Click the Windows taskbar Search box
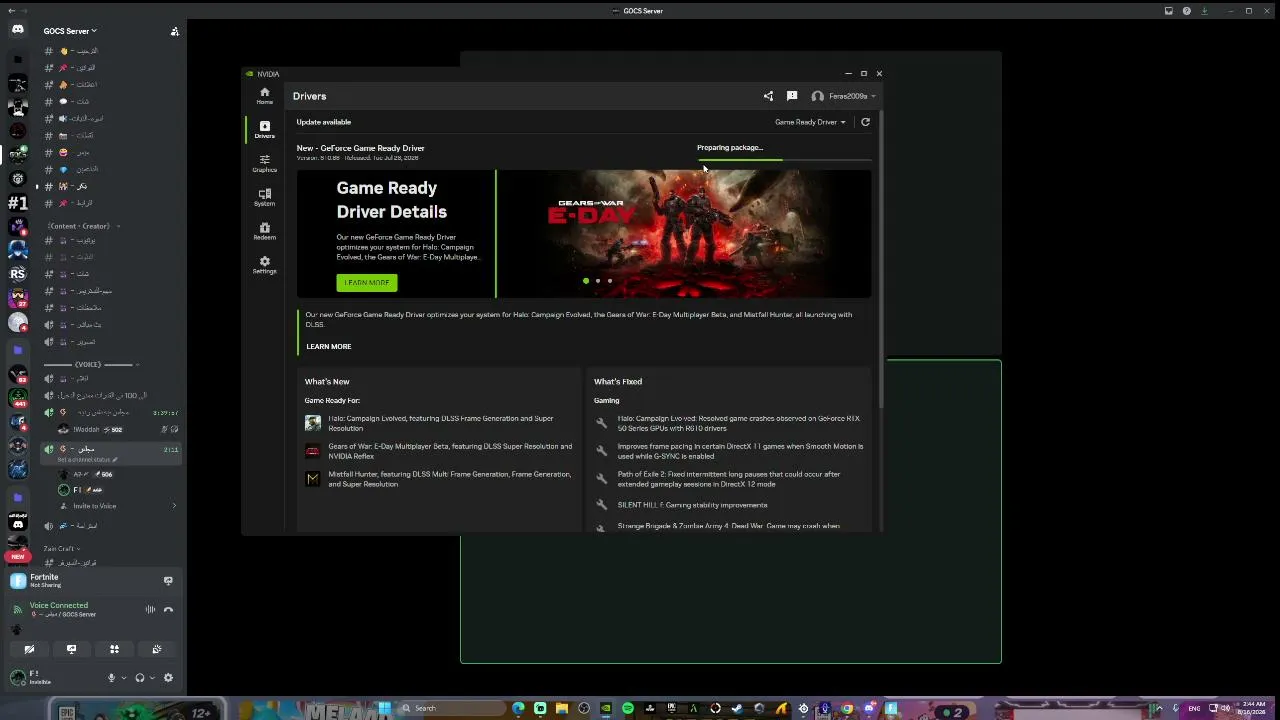 click(x=450, y=708)
